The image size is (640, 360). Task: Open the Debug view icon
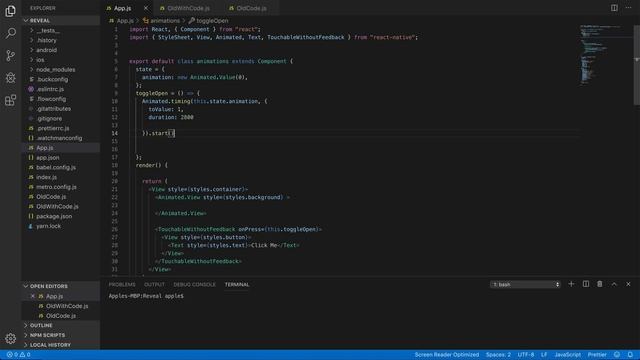point(11,78)
